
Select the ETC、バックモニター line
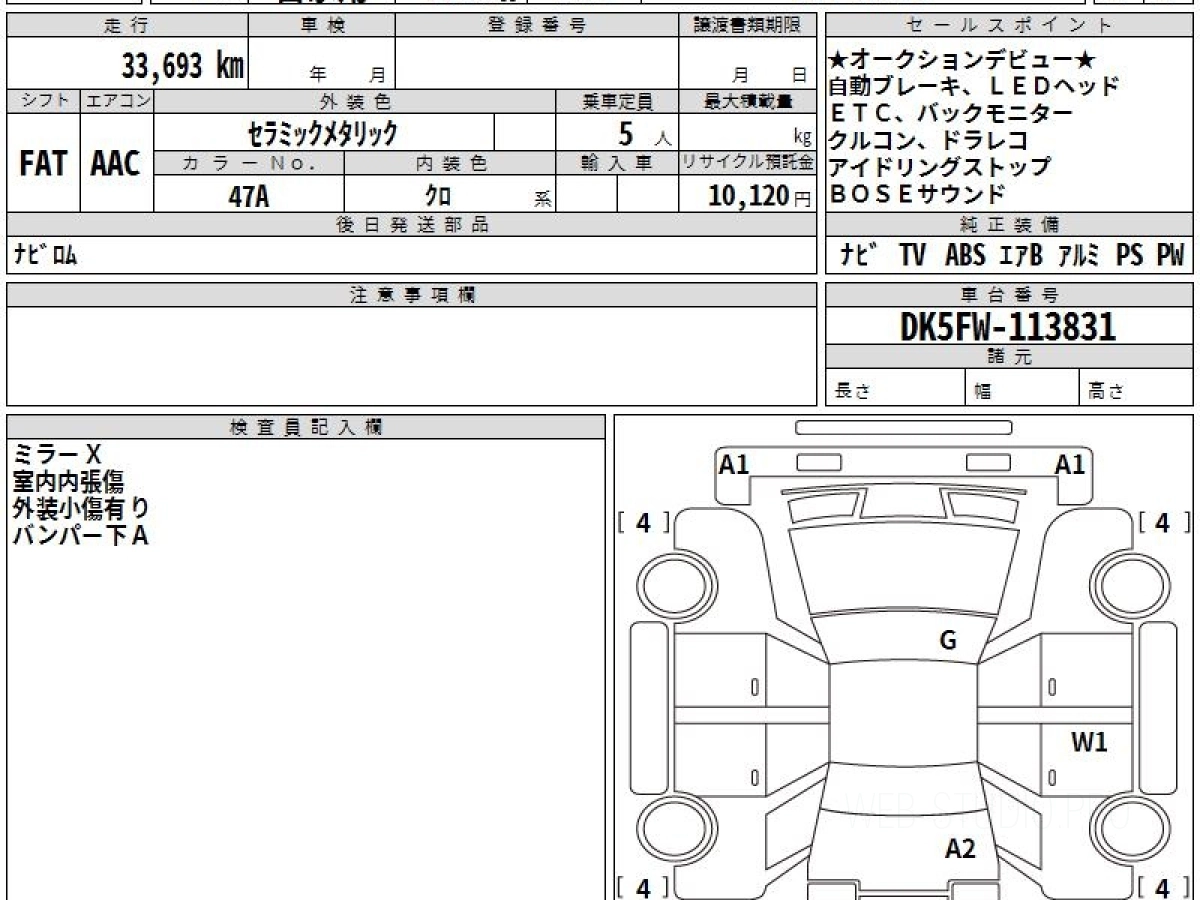coord(950,113)
